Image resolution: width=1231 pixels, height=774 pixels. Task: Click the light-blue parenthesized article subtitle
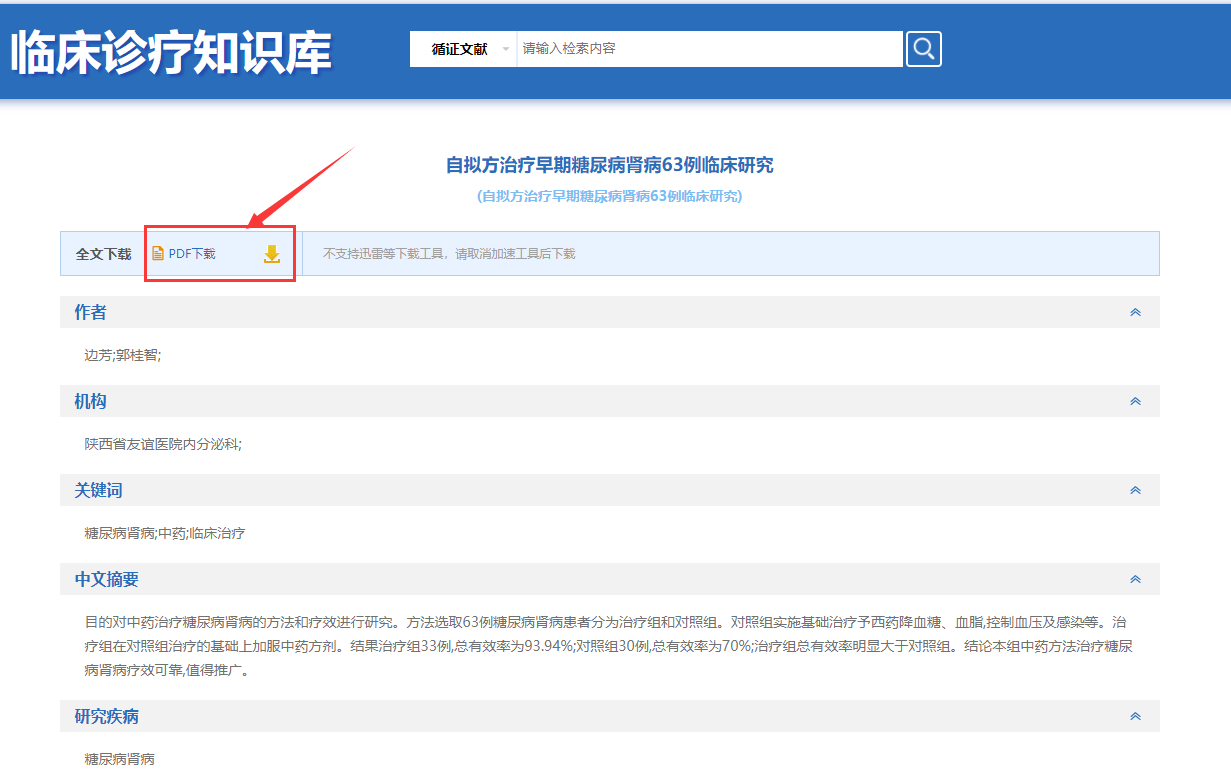point(609,196)
